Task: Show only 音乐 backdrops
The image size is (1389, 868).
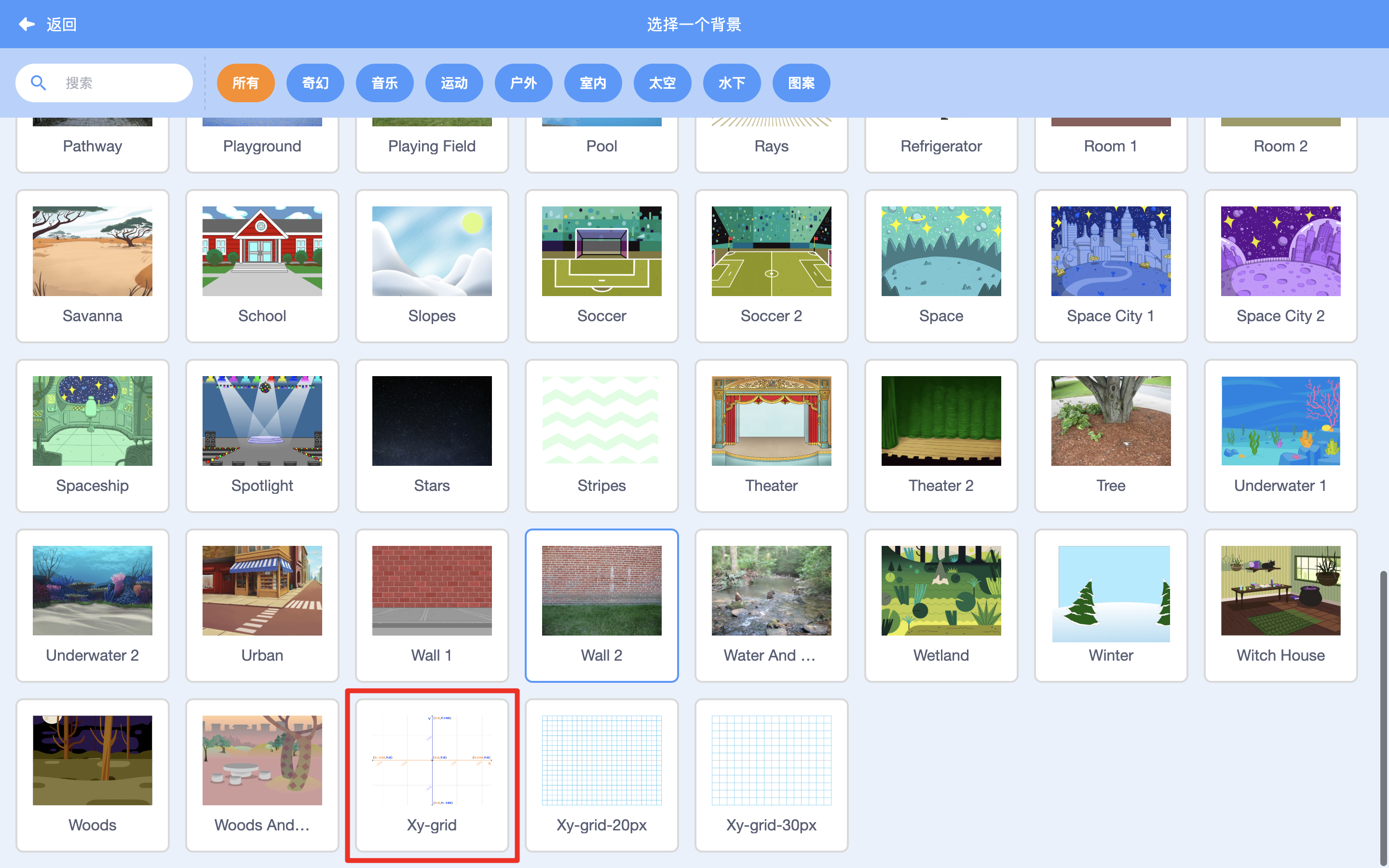Action: [x=384, y=83]
